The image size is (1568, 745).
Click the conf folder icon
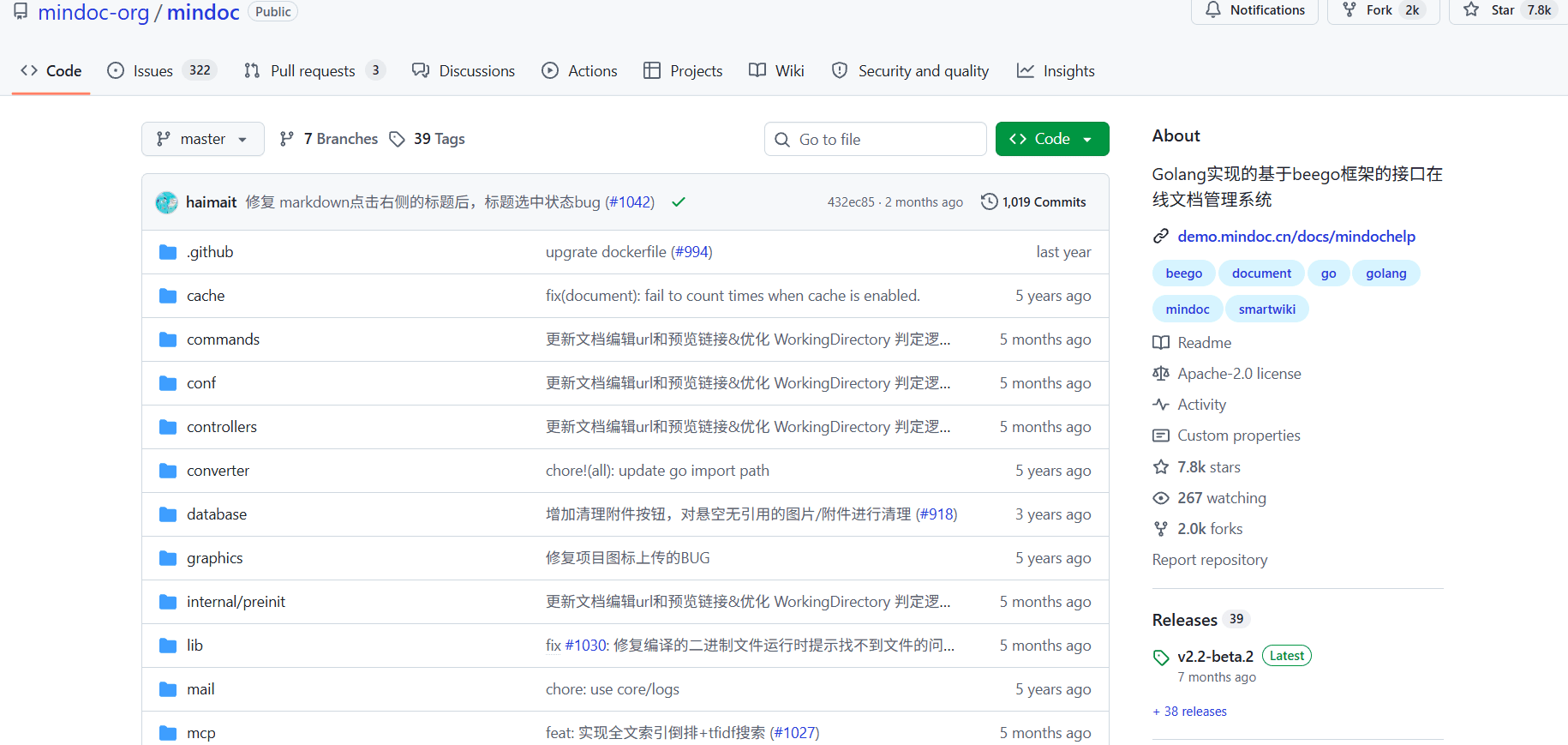tap(168, 383)
